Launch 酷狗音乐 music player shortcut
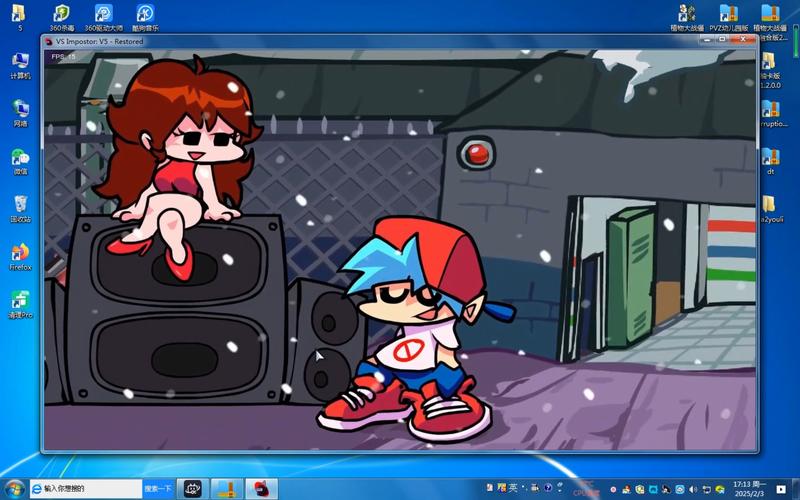The width and height of the screenshot is (800, 500). click(x=145, y=17)
